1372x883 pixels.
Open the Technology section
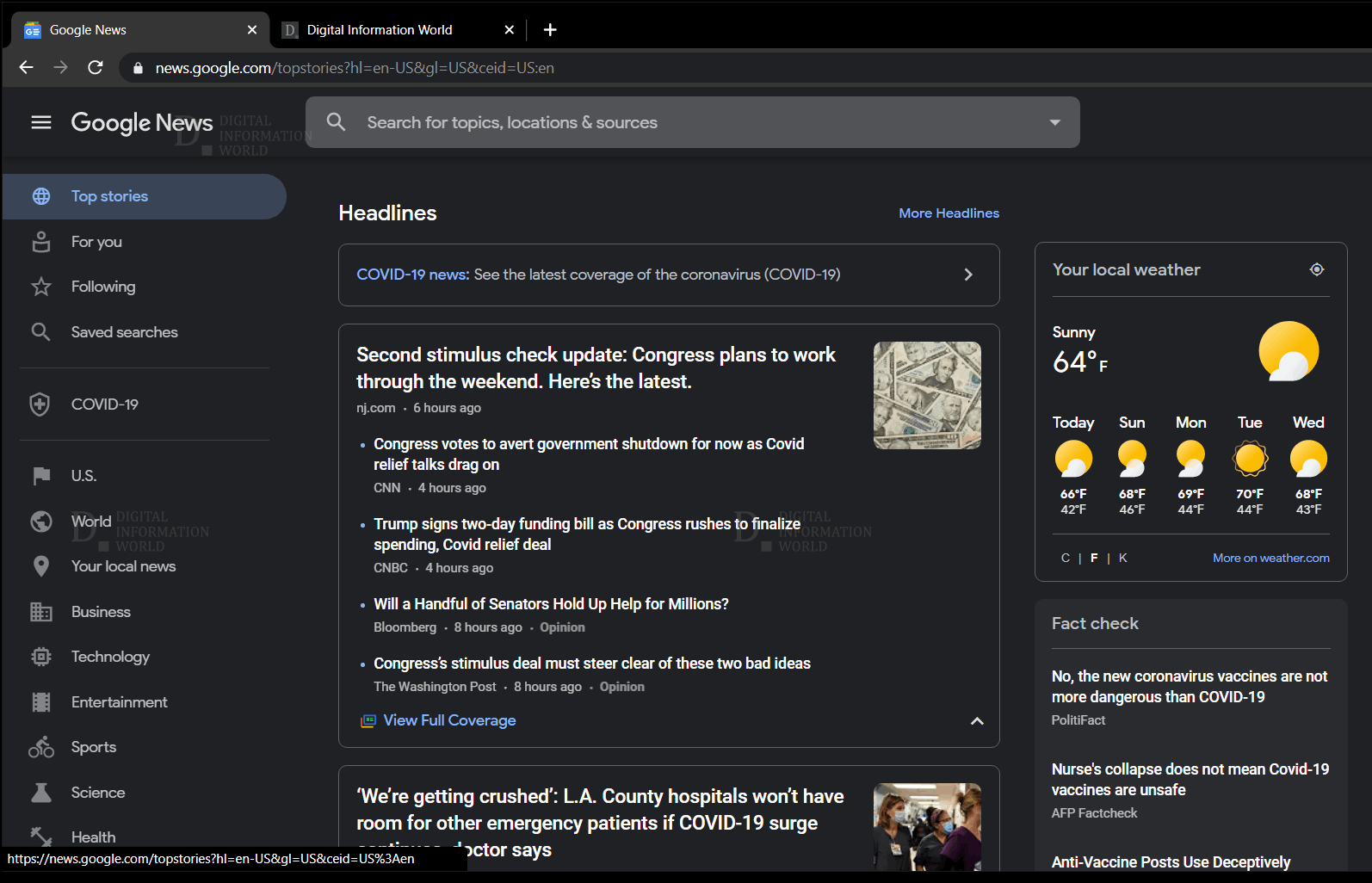pos(110,657)
